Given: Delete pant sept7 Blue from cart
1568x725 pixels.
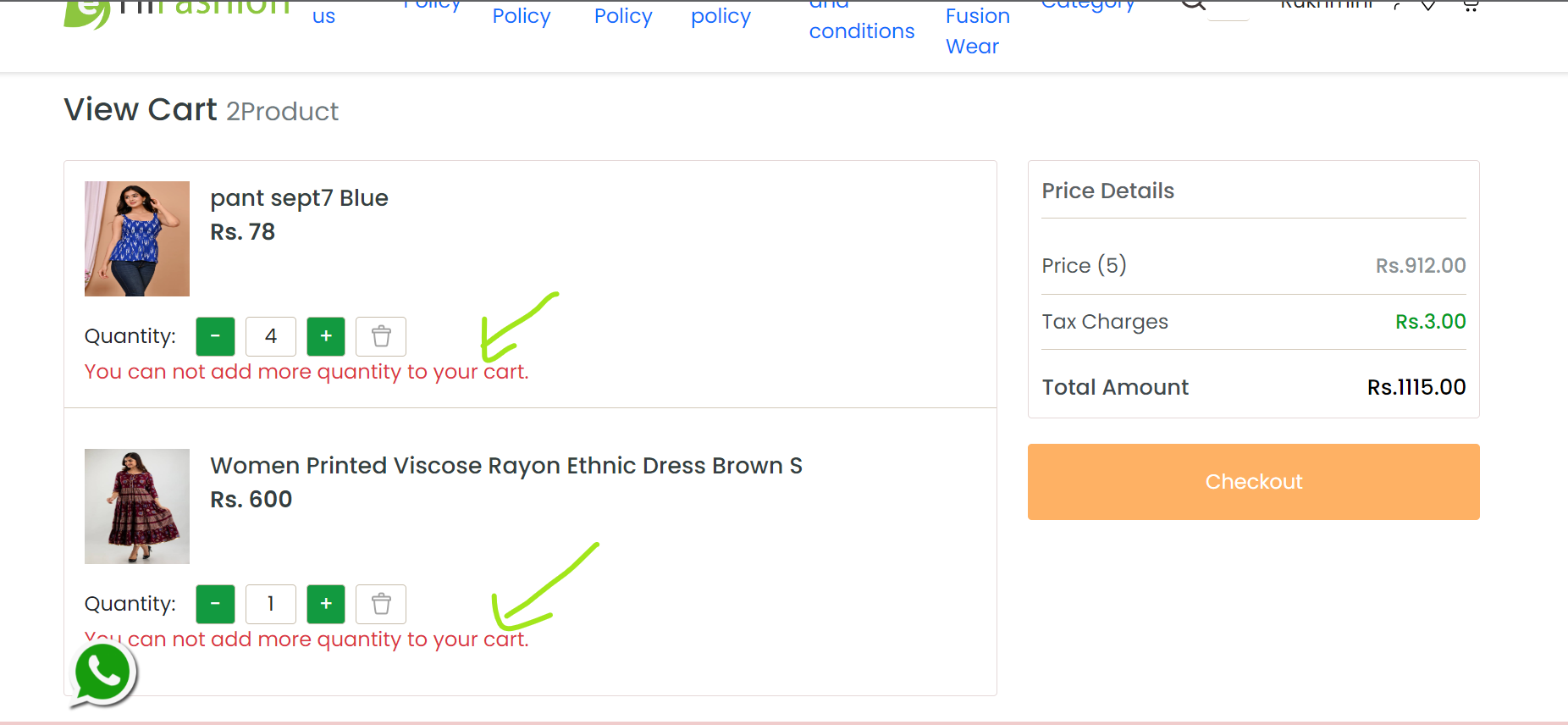Looking at the screenshot, I should [381, 336].
